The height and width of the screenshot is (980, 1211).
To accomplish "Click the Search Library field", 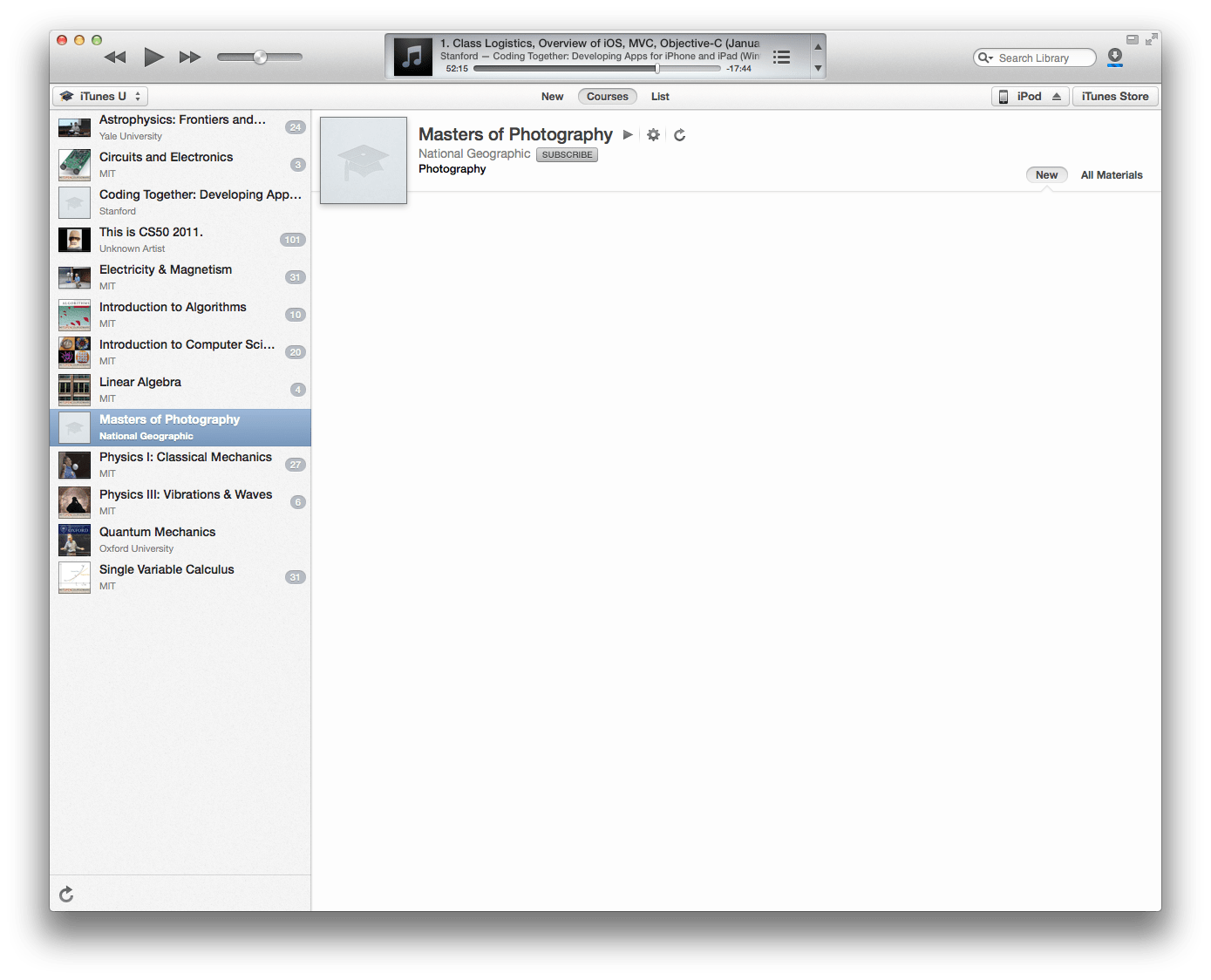I will click(1035, 58).
